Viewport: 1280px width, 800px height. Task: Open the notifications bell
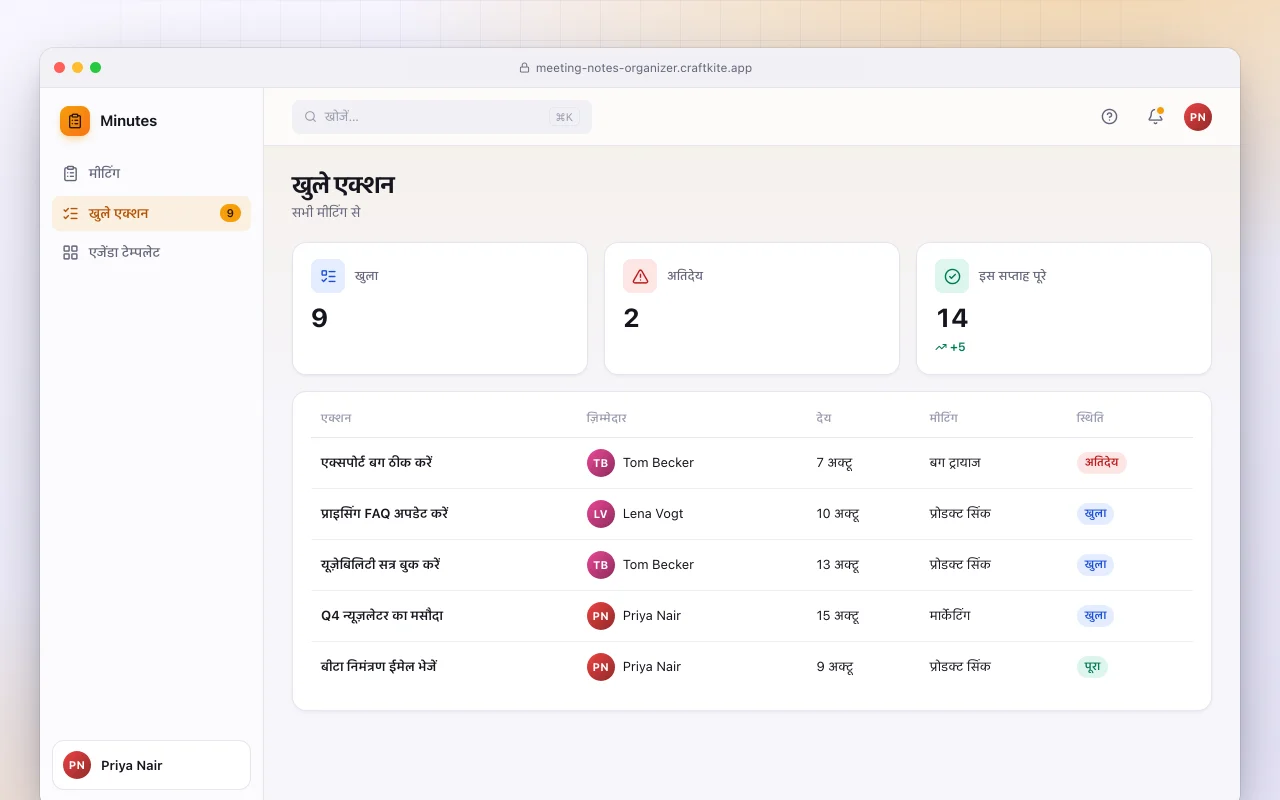[1155, 117]
